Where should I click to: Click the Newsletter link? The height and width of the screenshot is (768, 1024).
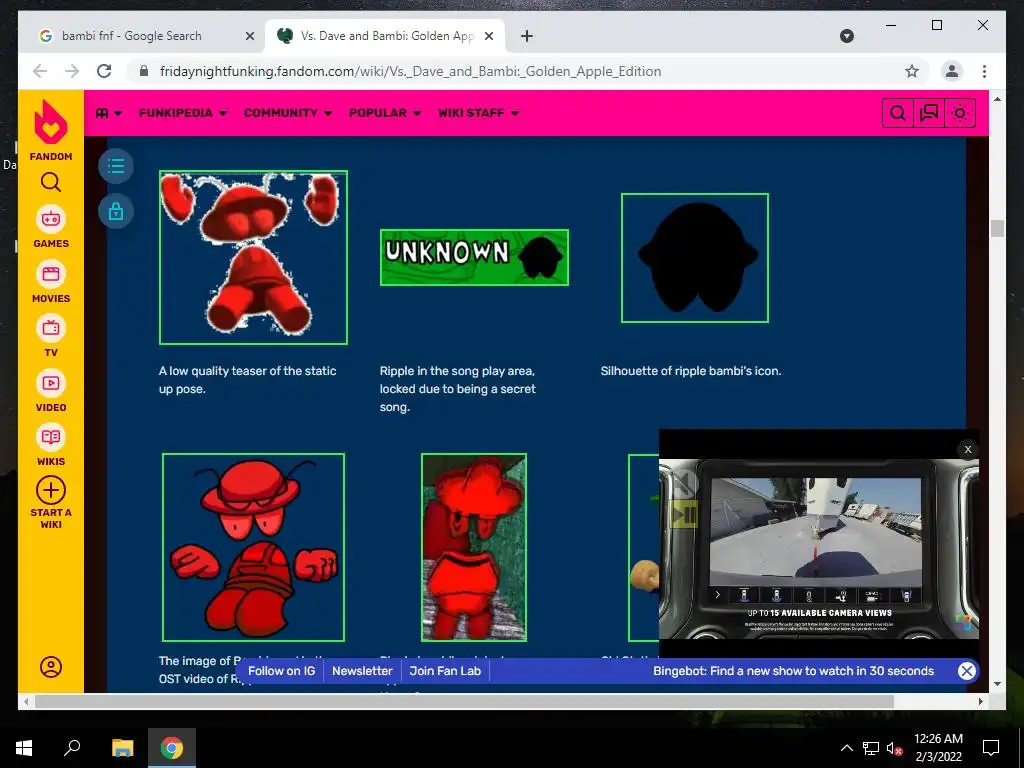362,671
